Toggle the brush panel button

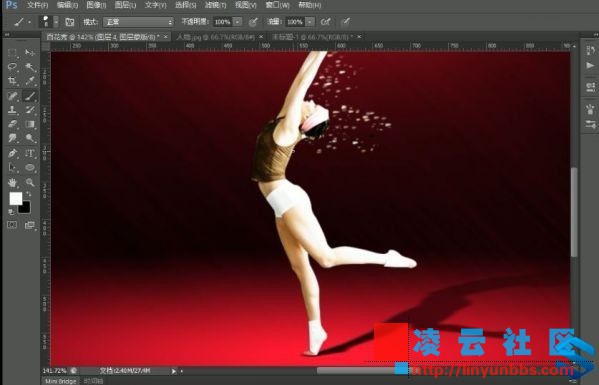pyautogui.click(x=70, y=22)
